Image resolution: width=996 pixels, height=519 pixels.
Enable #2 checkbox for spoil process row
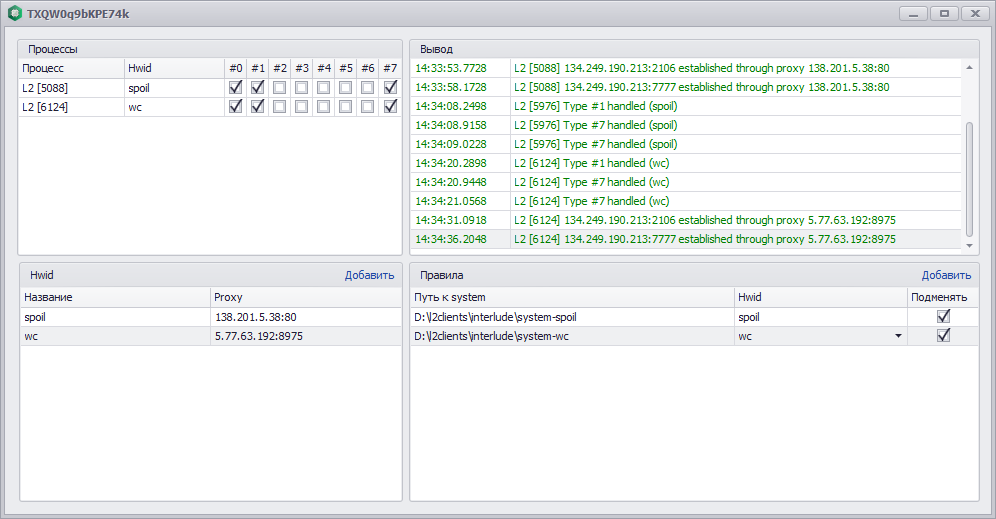tap(280, 88)
